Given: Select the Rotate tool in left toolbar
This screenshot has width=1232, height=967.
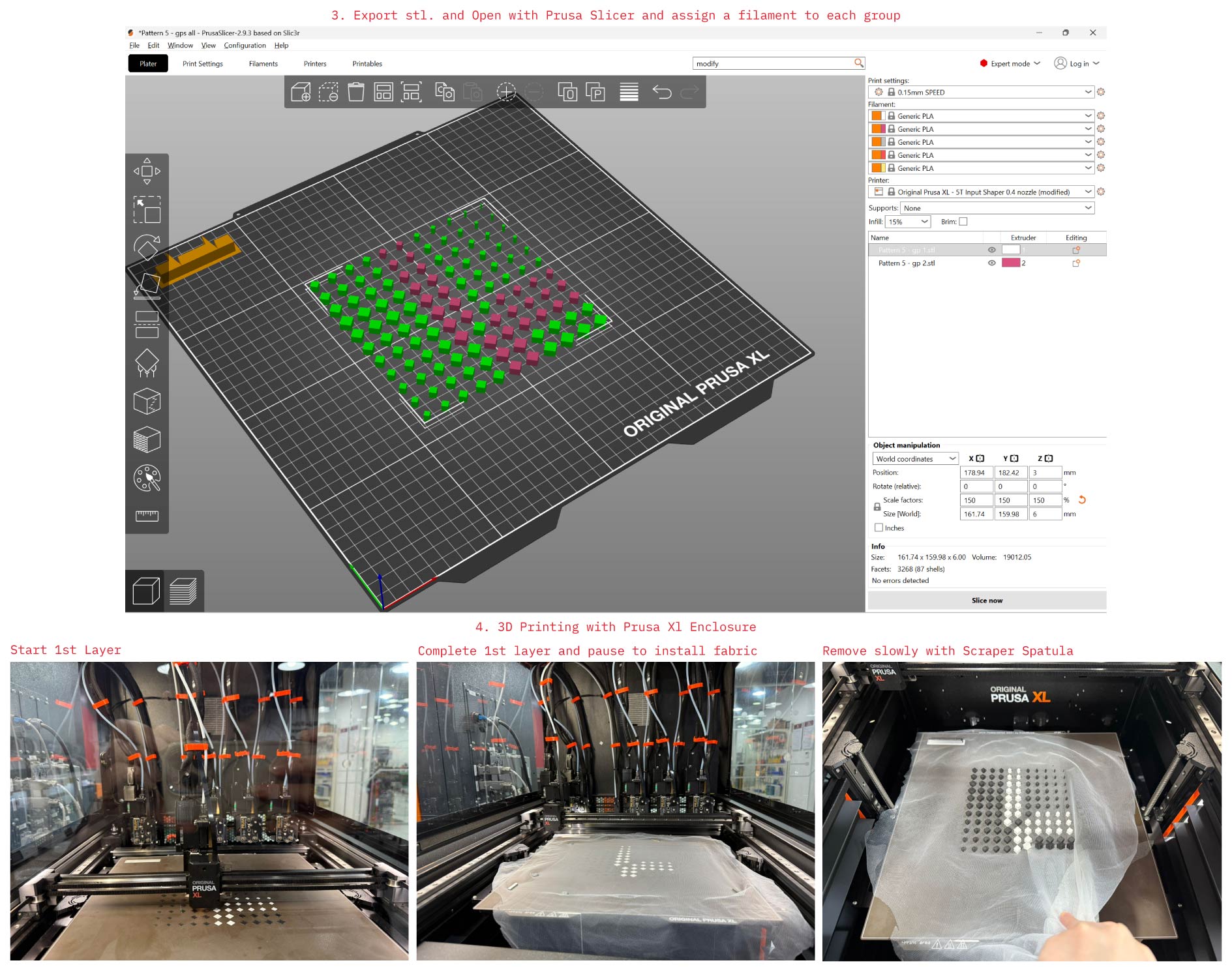Looking at the screenshot, I should [147, 247].
